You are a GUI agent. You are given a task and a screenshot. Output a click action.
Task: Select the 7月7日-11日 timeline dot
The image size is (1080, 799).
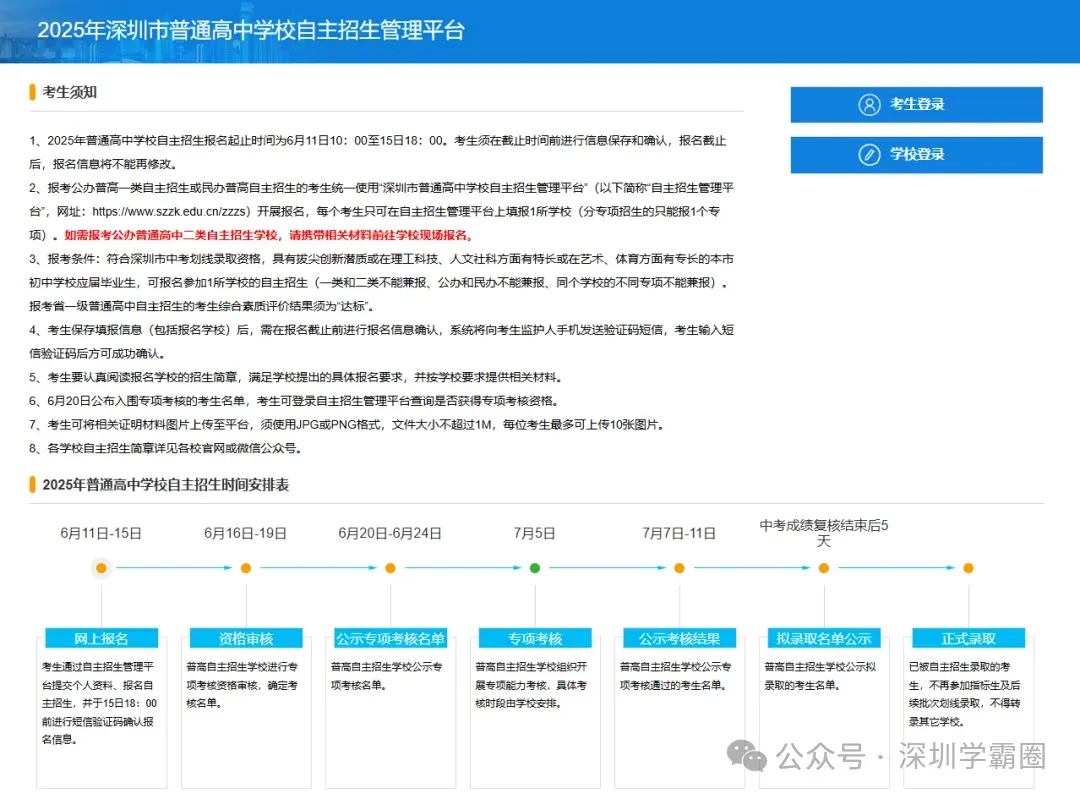tap(679, 568)
